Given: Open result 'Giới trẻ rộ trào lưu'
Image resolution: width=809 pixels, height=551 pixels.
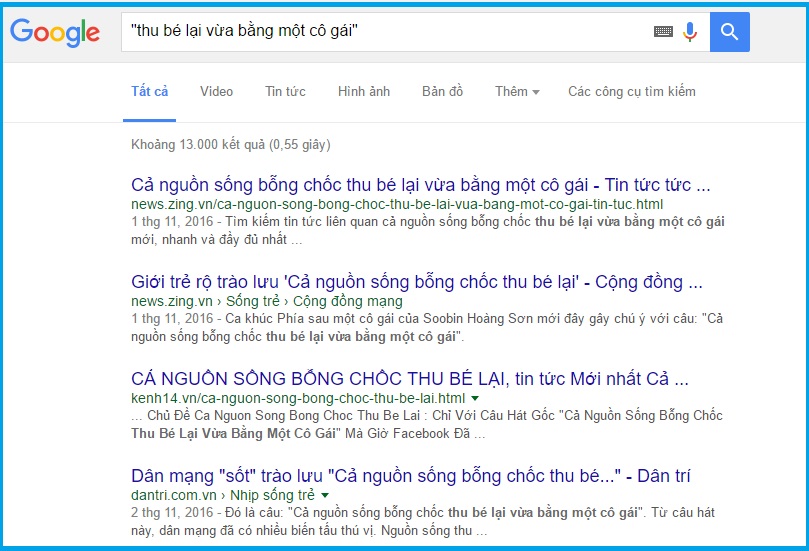Looking at the screenshot, I should [416, 282].
